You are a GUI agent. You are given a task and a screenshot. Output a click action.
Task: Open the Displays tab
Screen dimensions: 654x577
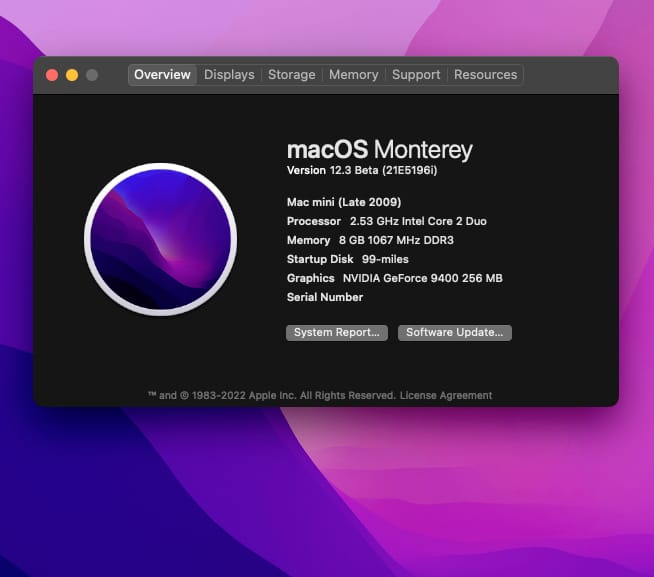click(229, 75)
